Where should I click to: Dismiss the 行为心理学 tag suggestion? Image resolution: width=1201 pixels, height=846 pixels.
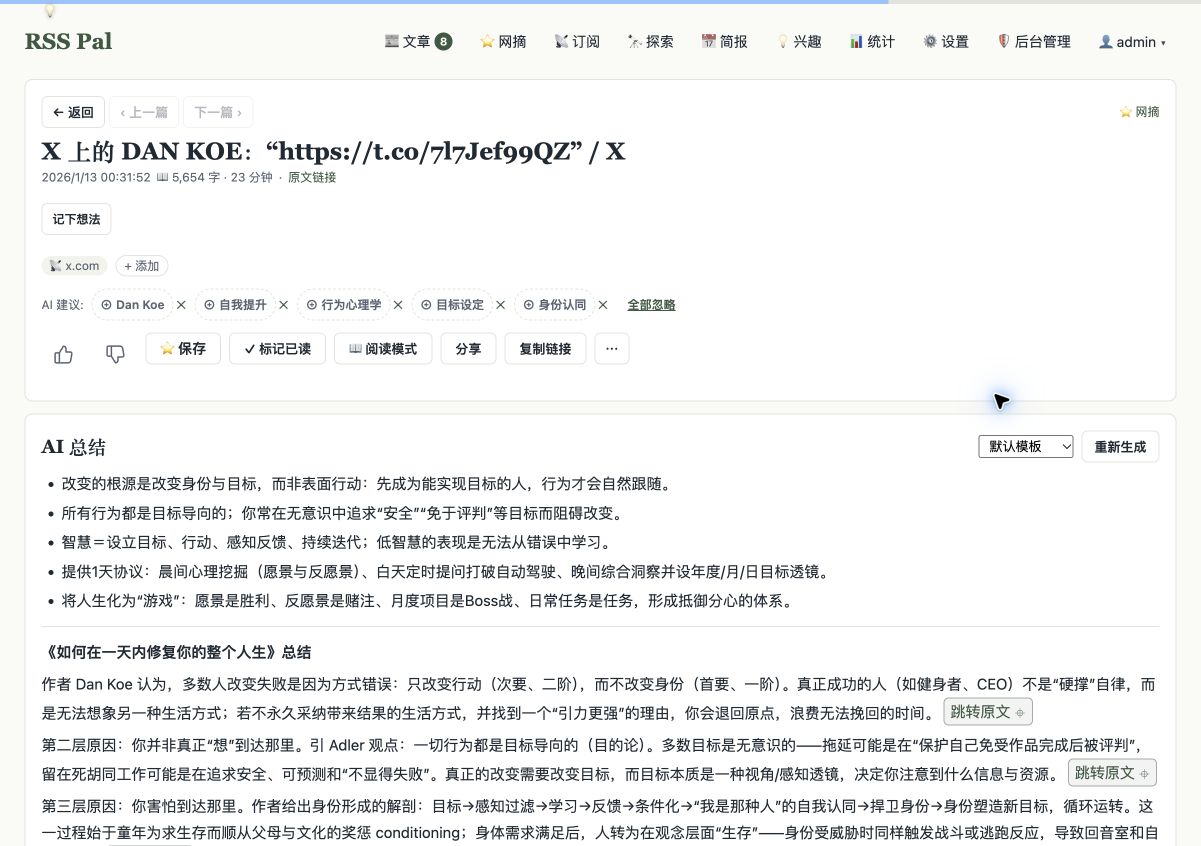(398, 305)
